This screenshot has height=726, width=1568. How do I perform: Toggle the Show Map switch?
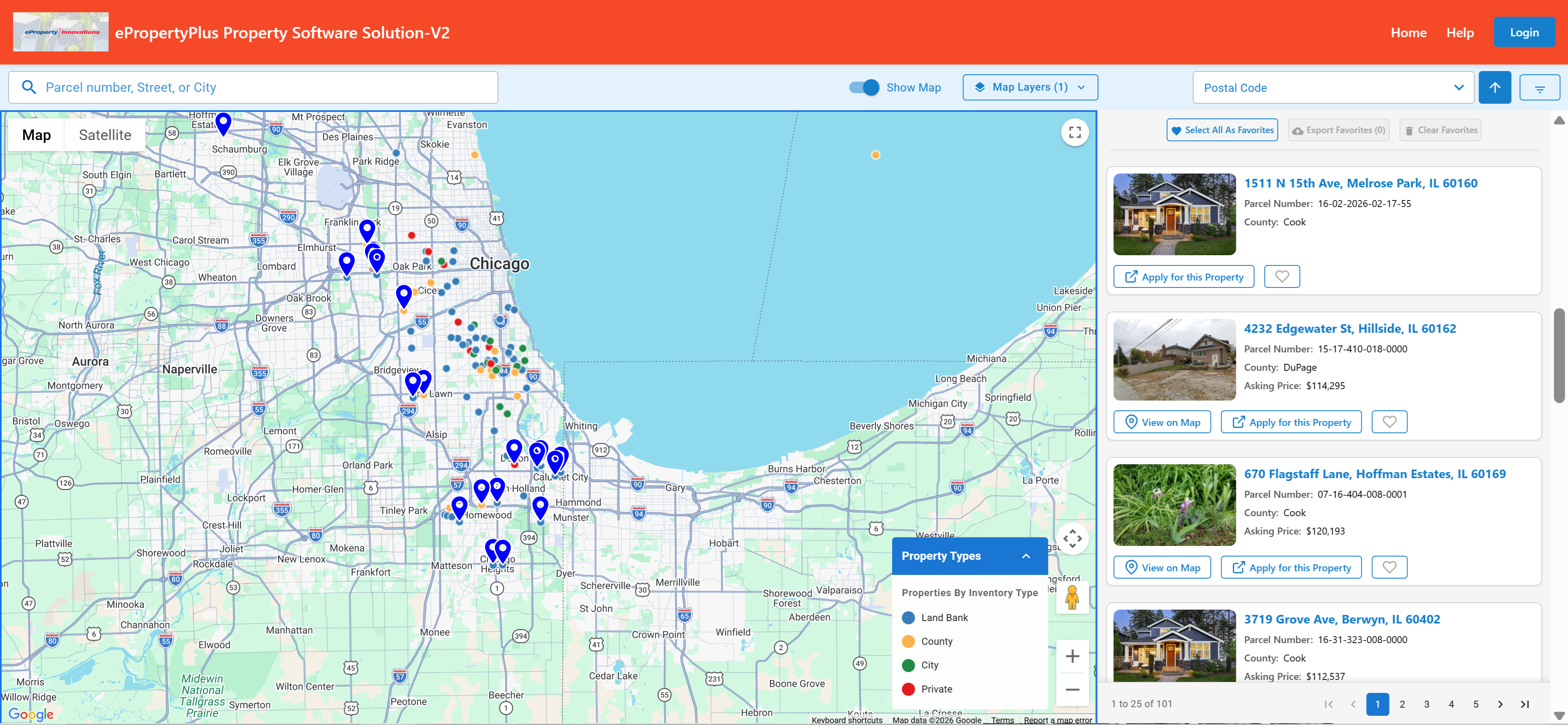click(864, 88)
